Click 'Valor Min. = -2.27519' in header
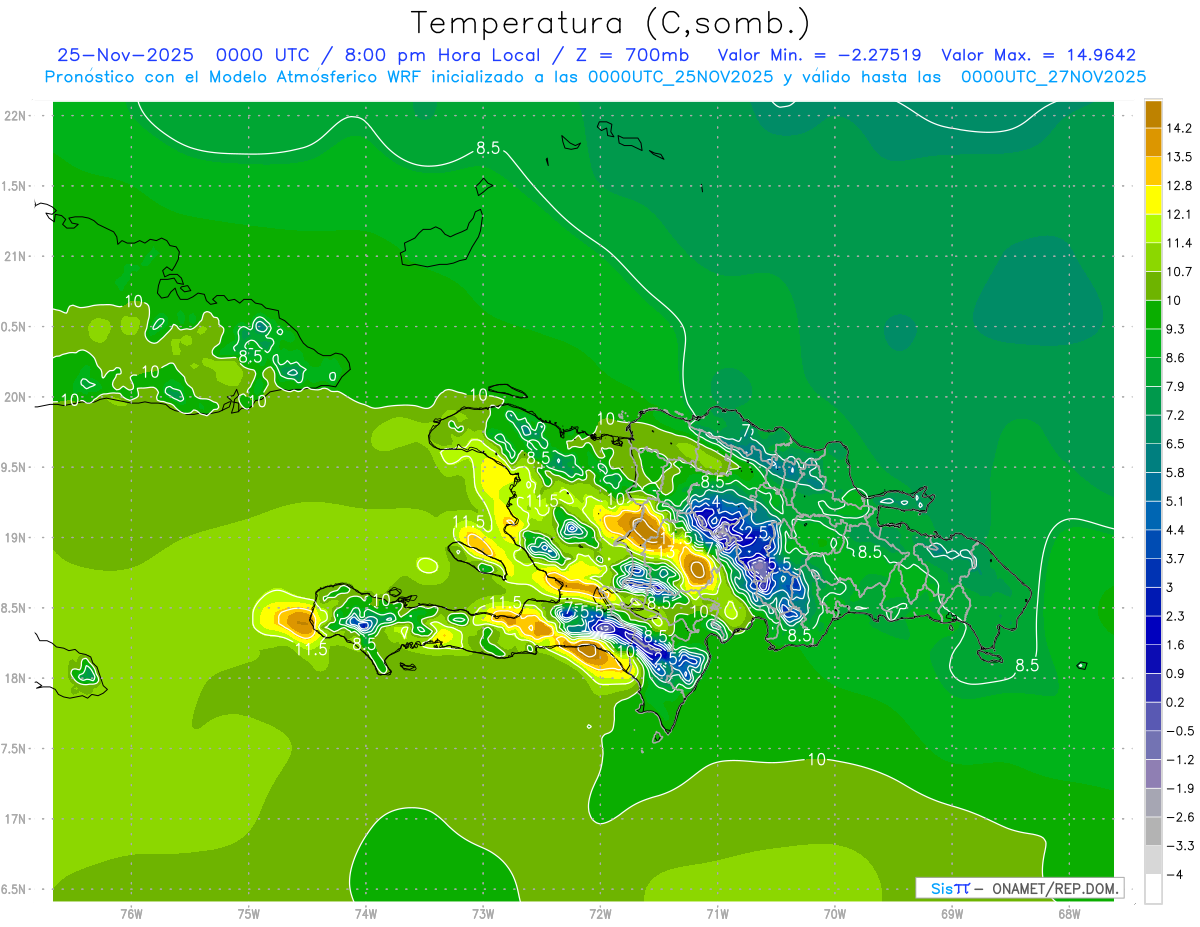1200x927 pixels. pos(820,55)
